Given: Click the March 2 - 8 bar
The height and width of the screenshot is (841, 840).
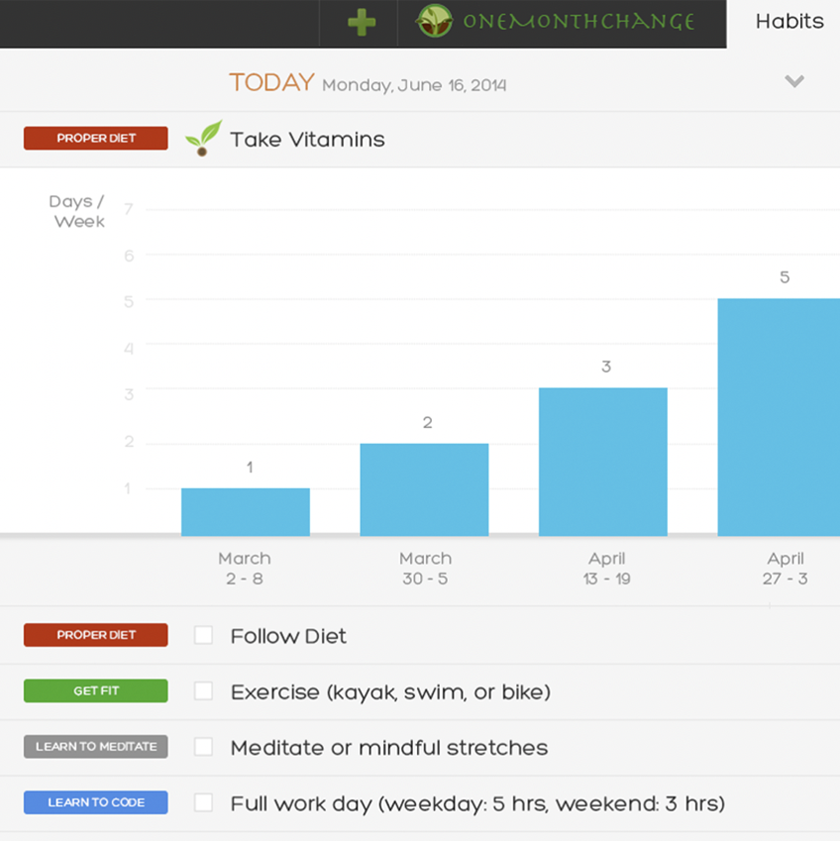Looking at the screenshot, I should click(x=245, y=512).
